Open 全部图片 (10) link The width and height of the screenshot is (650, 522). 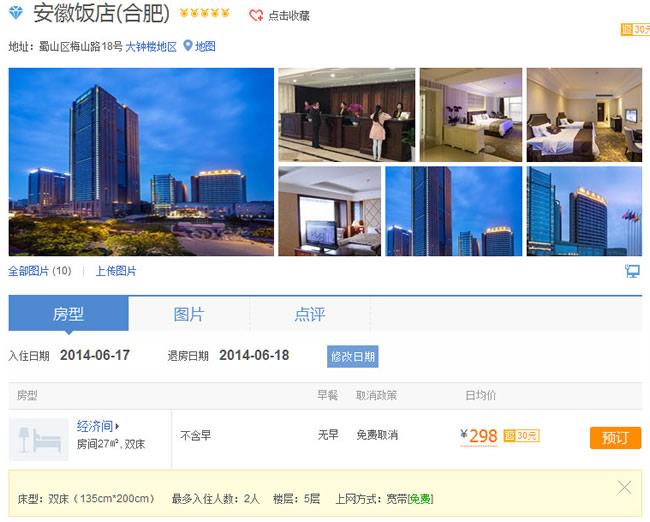[40, 271]
